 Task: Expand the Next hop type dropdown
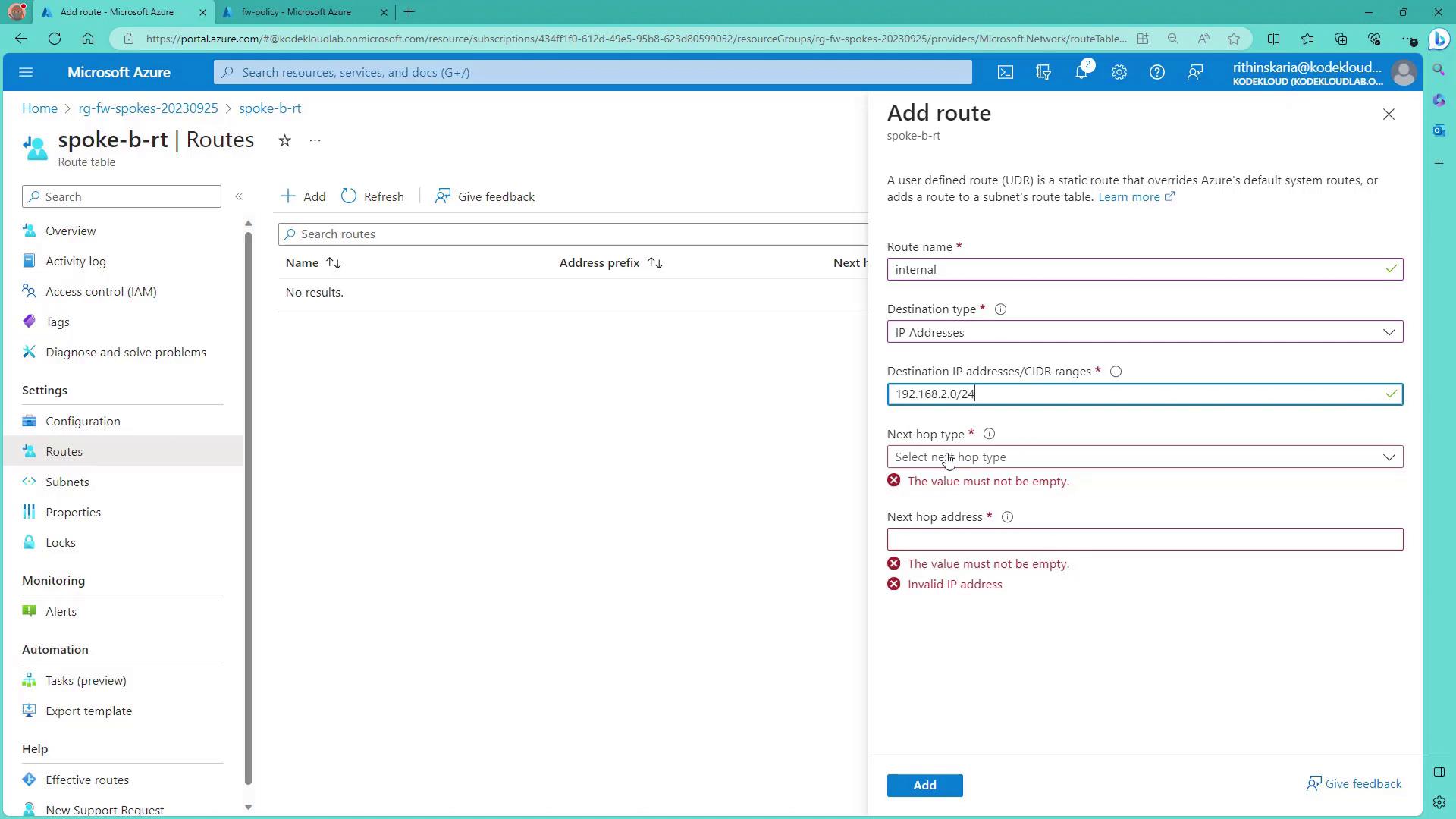tap(1144, 457)
